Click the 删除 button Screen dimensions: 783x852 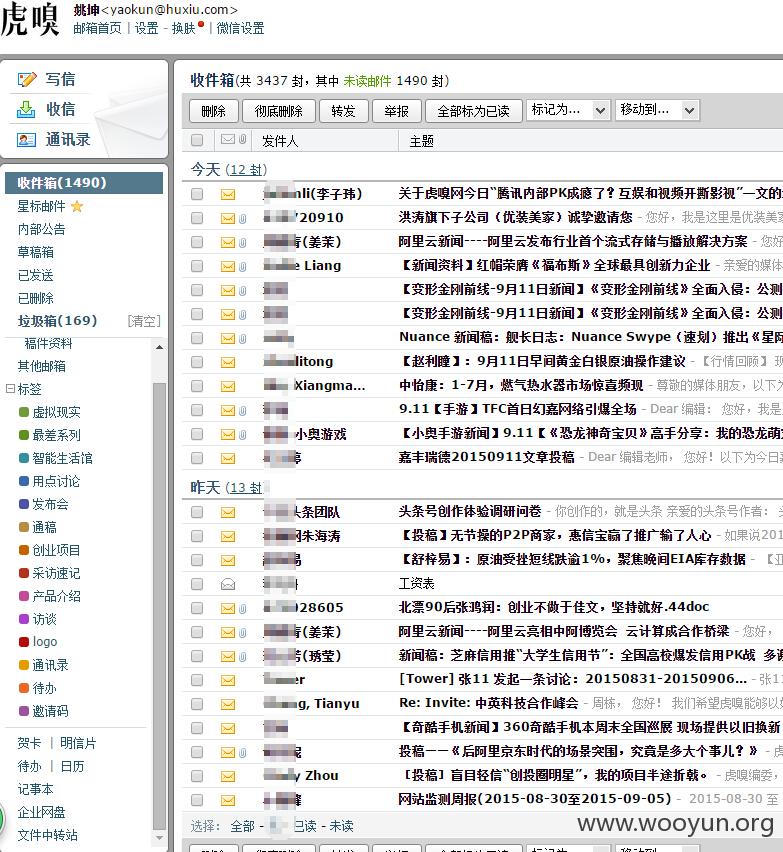[213, 111]
